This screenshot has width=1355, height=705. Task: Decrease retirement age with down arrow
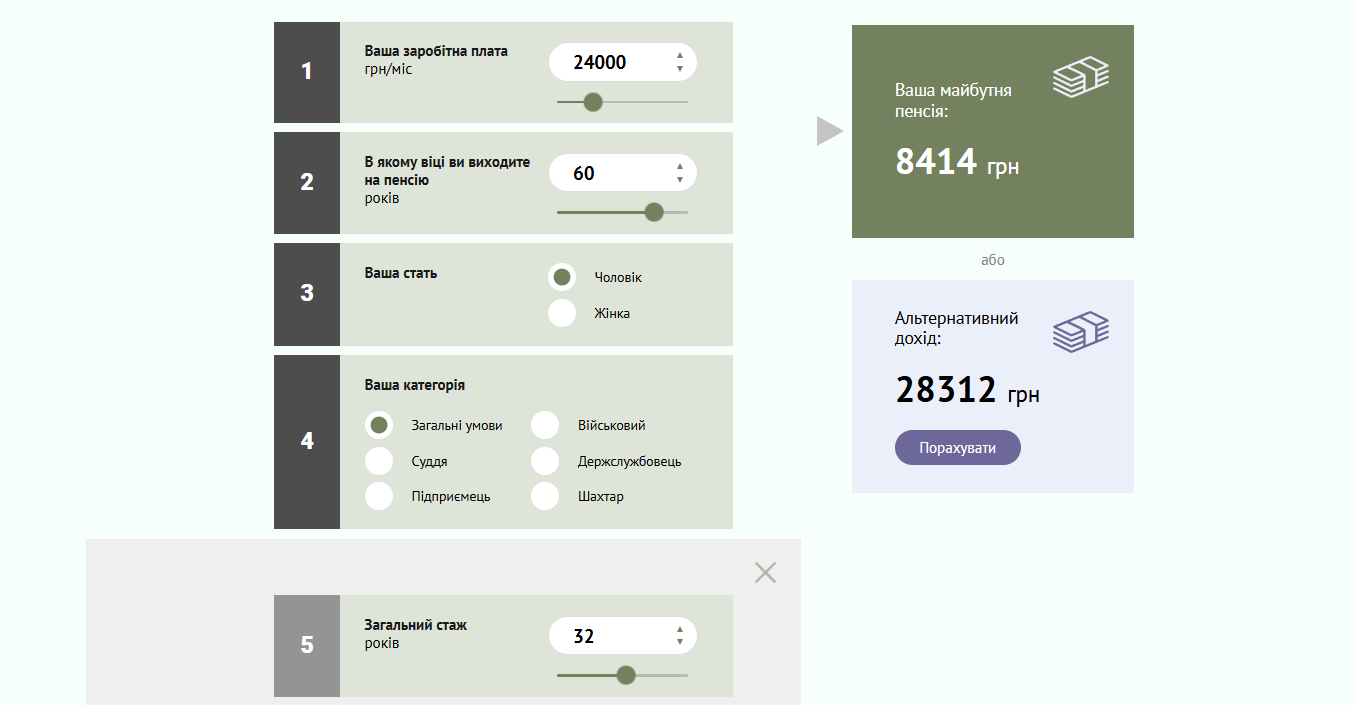(680, 180)
